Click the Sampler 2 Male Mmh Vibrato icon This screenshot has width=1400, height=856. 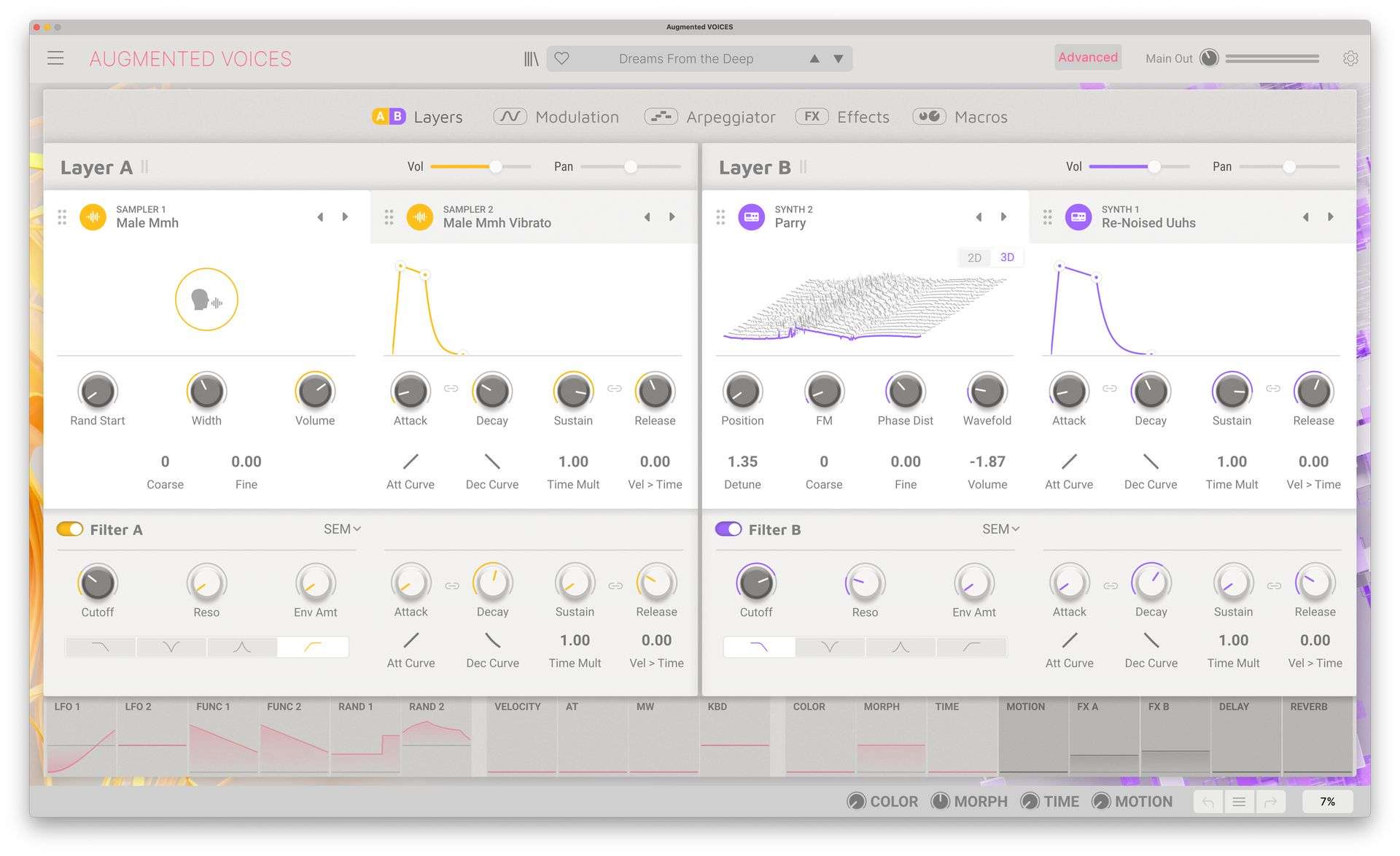pos(419,217)
